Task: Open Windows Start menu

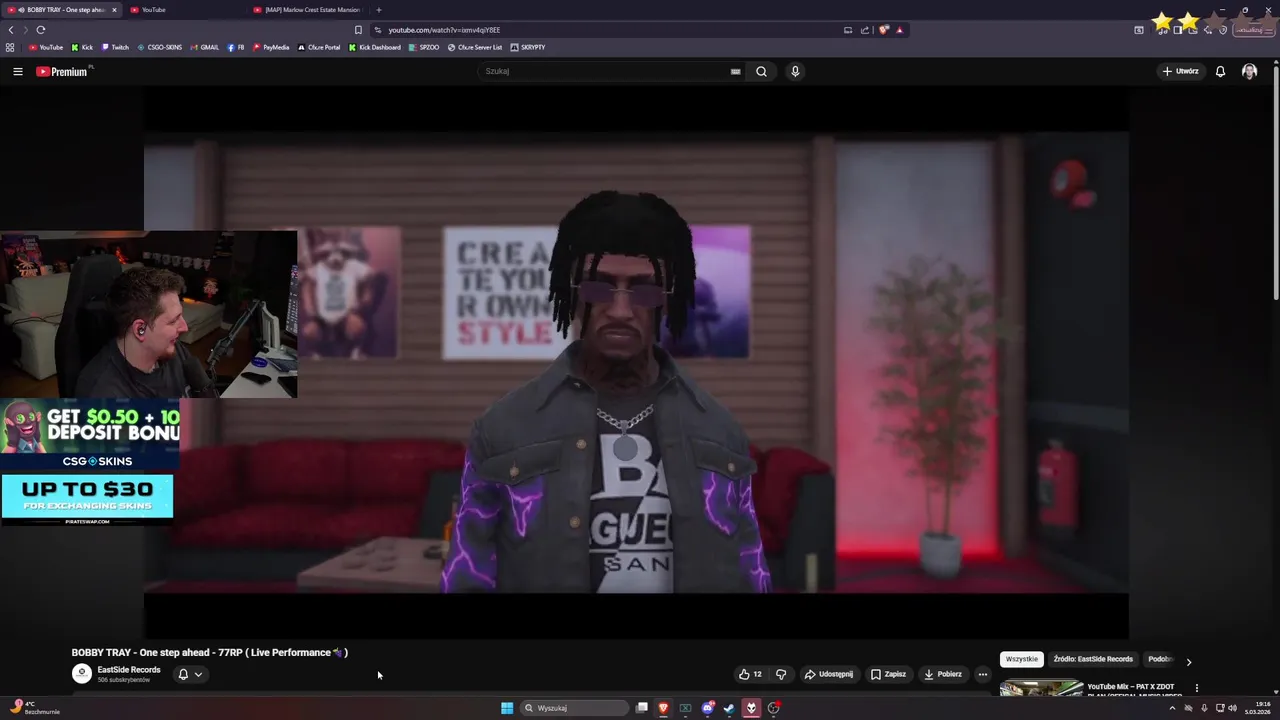Action: 507,708
